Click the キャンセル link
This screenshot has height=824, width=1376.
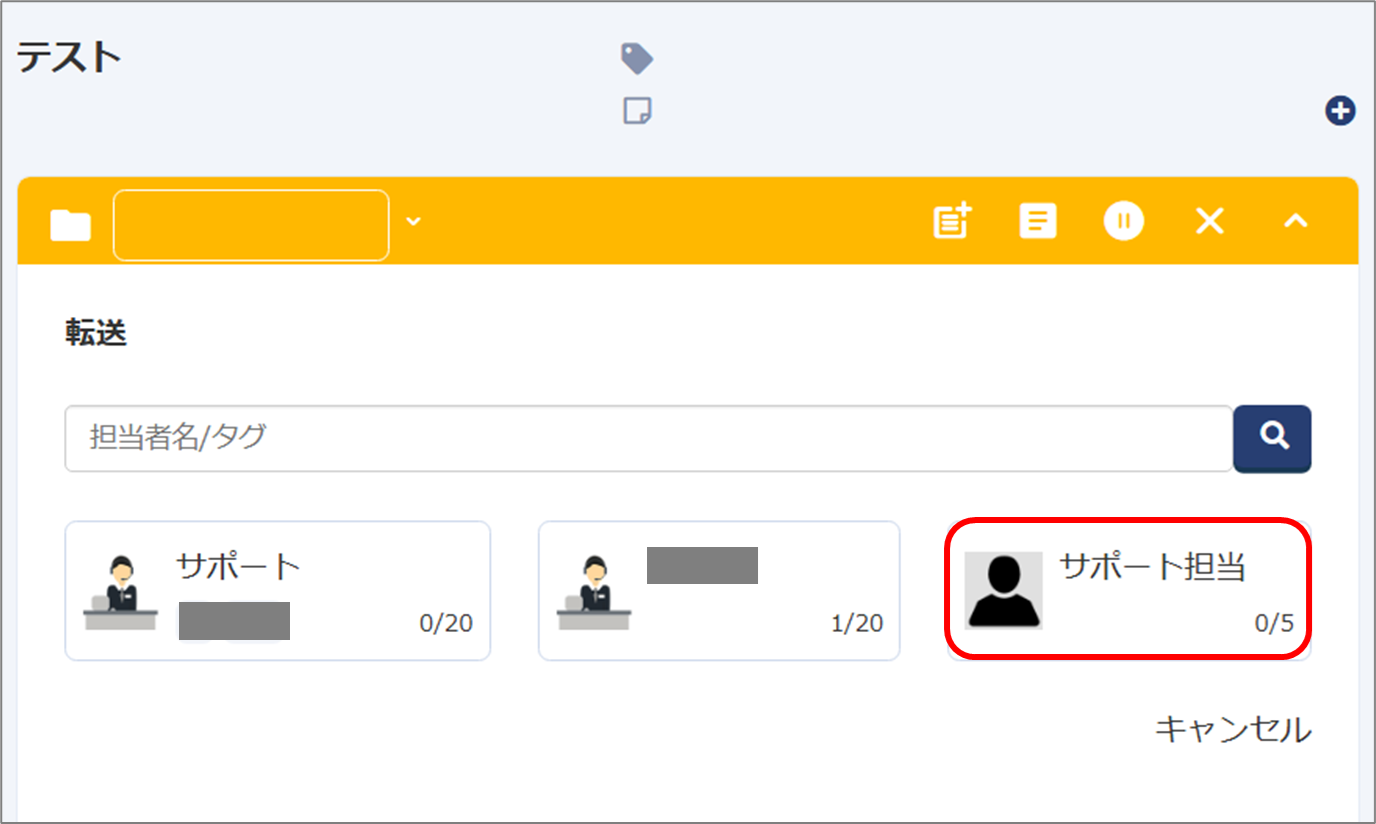pyautogui.click(x=1233, y=730)
